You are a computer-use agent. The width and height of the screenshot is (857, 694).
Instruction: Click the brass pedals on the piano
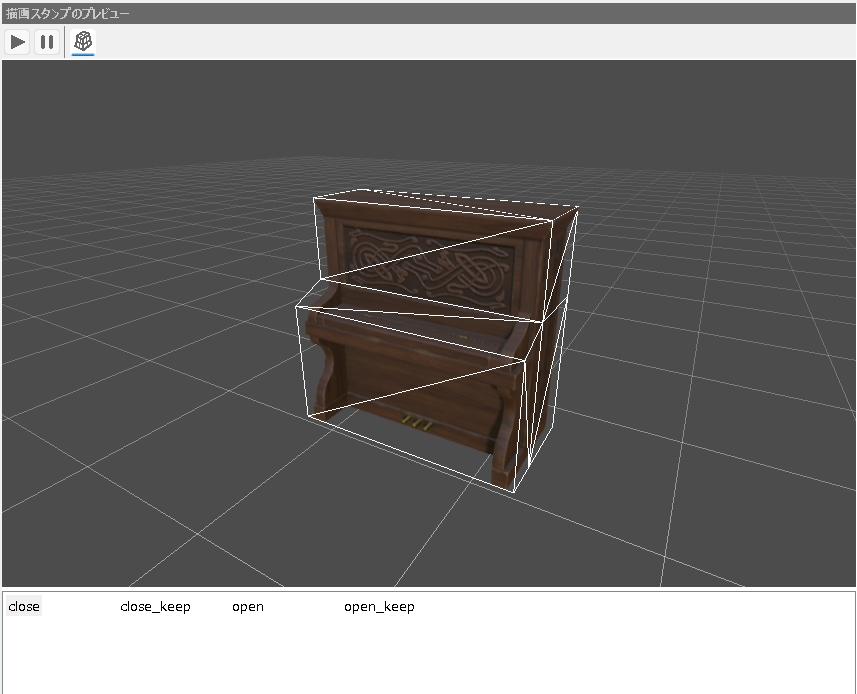[x=416, y=424]
